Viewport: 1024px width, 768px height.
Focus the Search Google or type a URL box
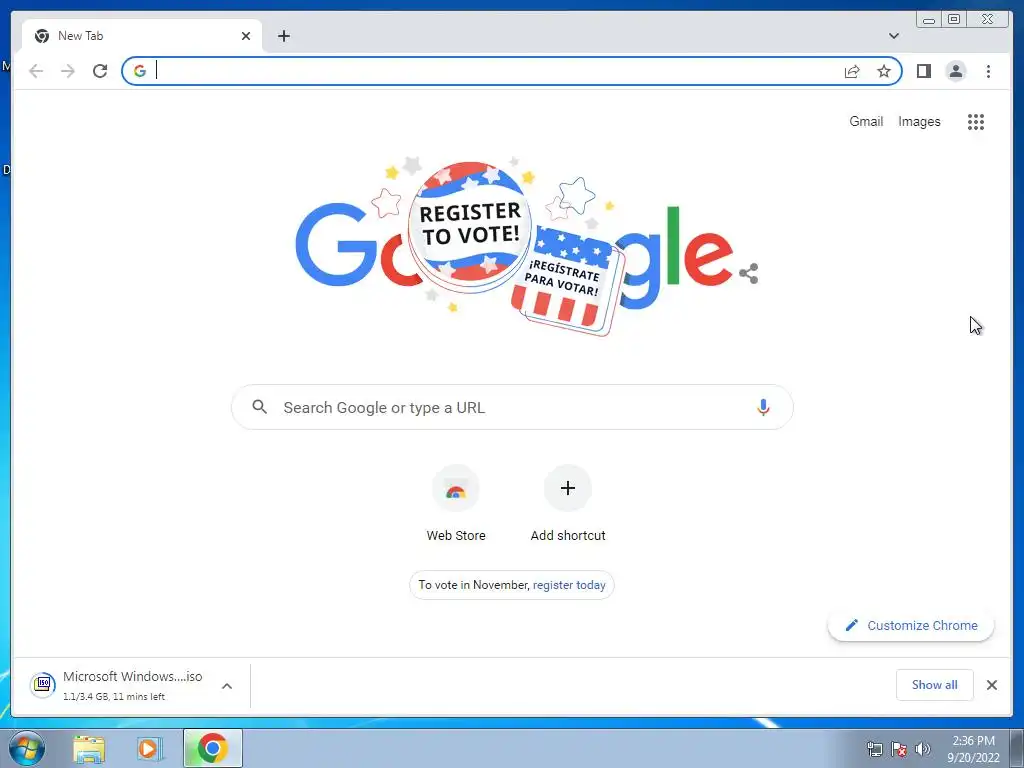512,408
